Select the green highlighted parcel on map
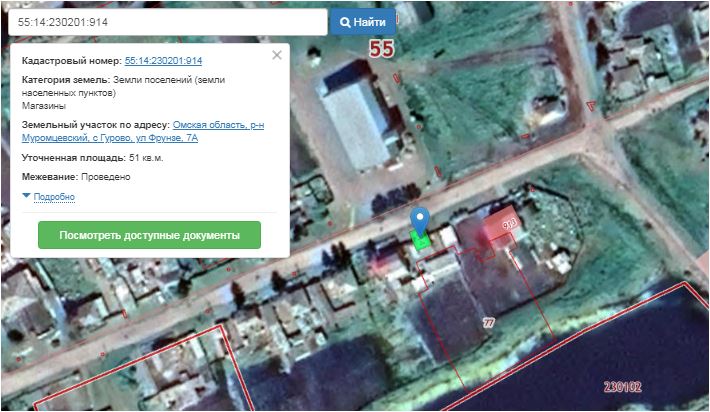The width and height of the screenshot is (710, 412). tap(420, 240)
